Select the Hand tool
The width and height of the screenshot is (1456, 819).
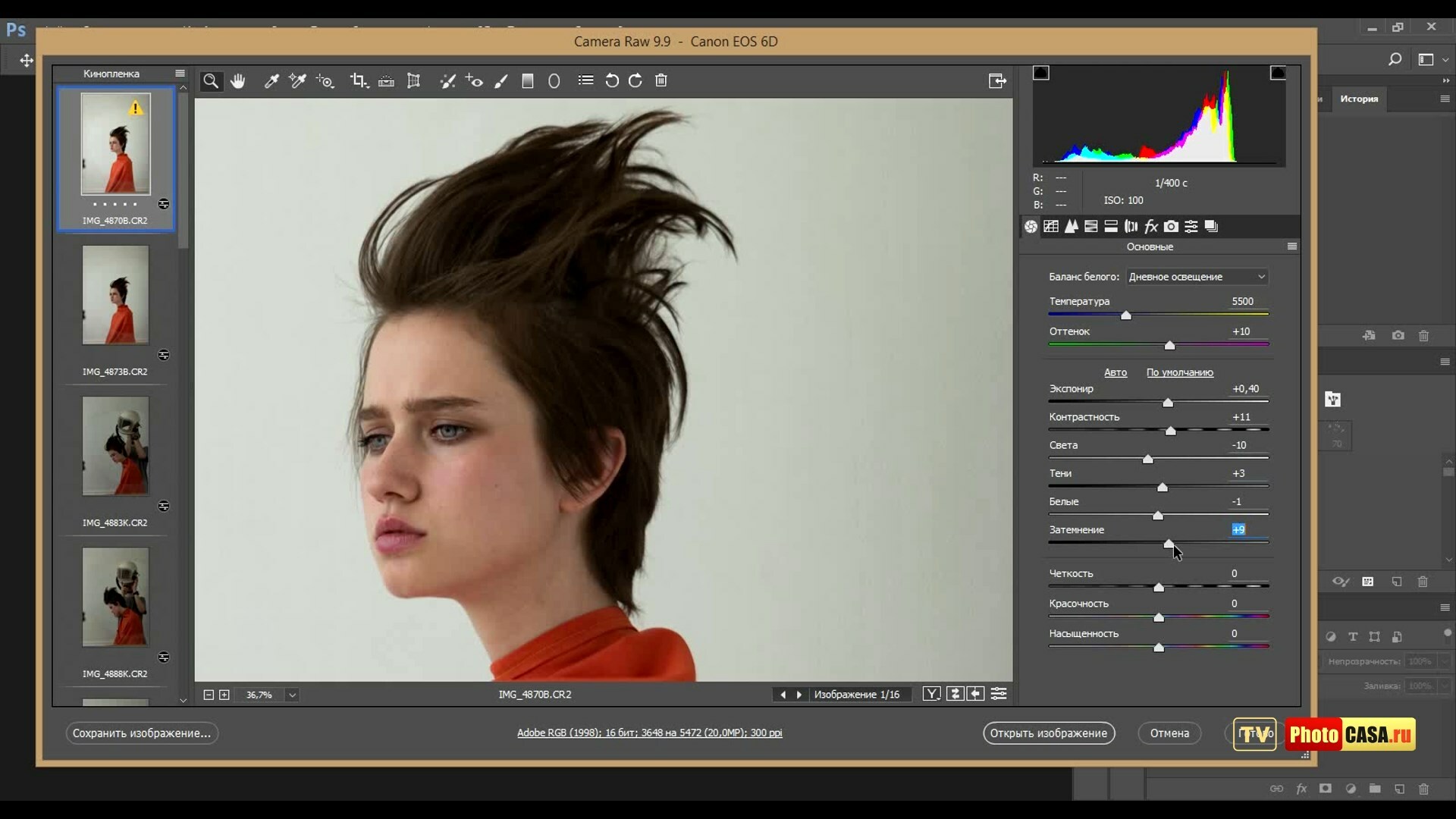click(x=238, y=81)
